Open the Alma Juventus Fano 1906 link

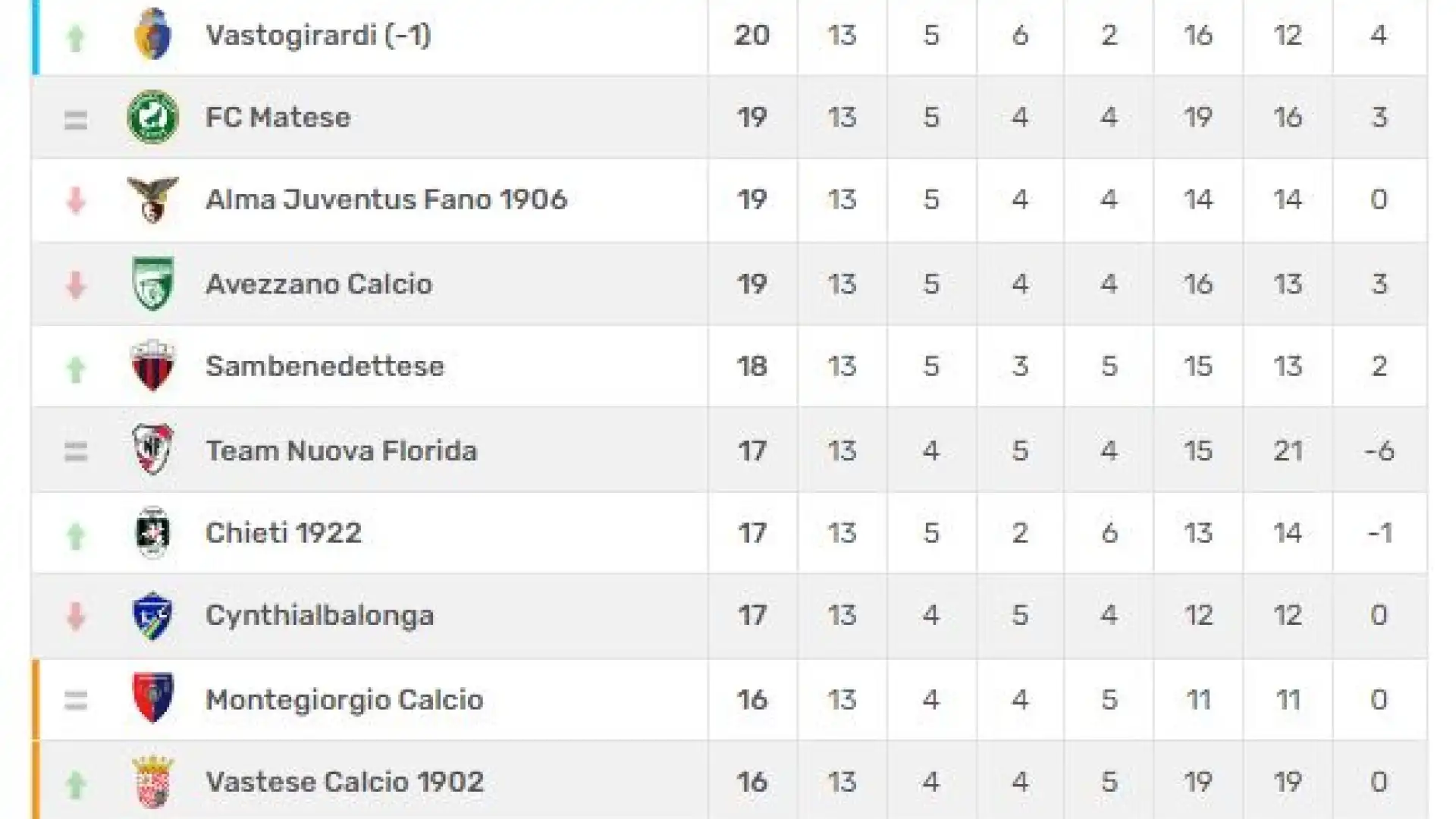387,199
